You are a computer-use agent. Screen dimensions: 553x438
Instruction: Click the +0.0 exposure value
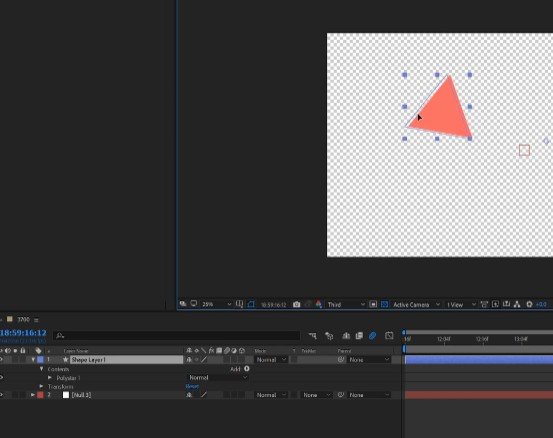pos(541,304)
